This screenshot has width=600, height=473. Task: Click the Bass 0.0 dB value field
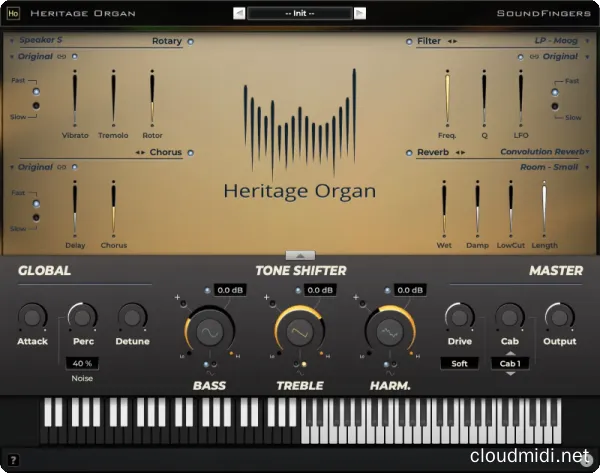click(x=230, y=290)
